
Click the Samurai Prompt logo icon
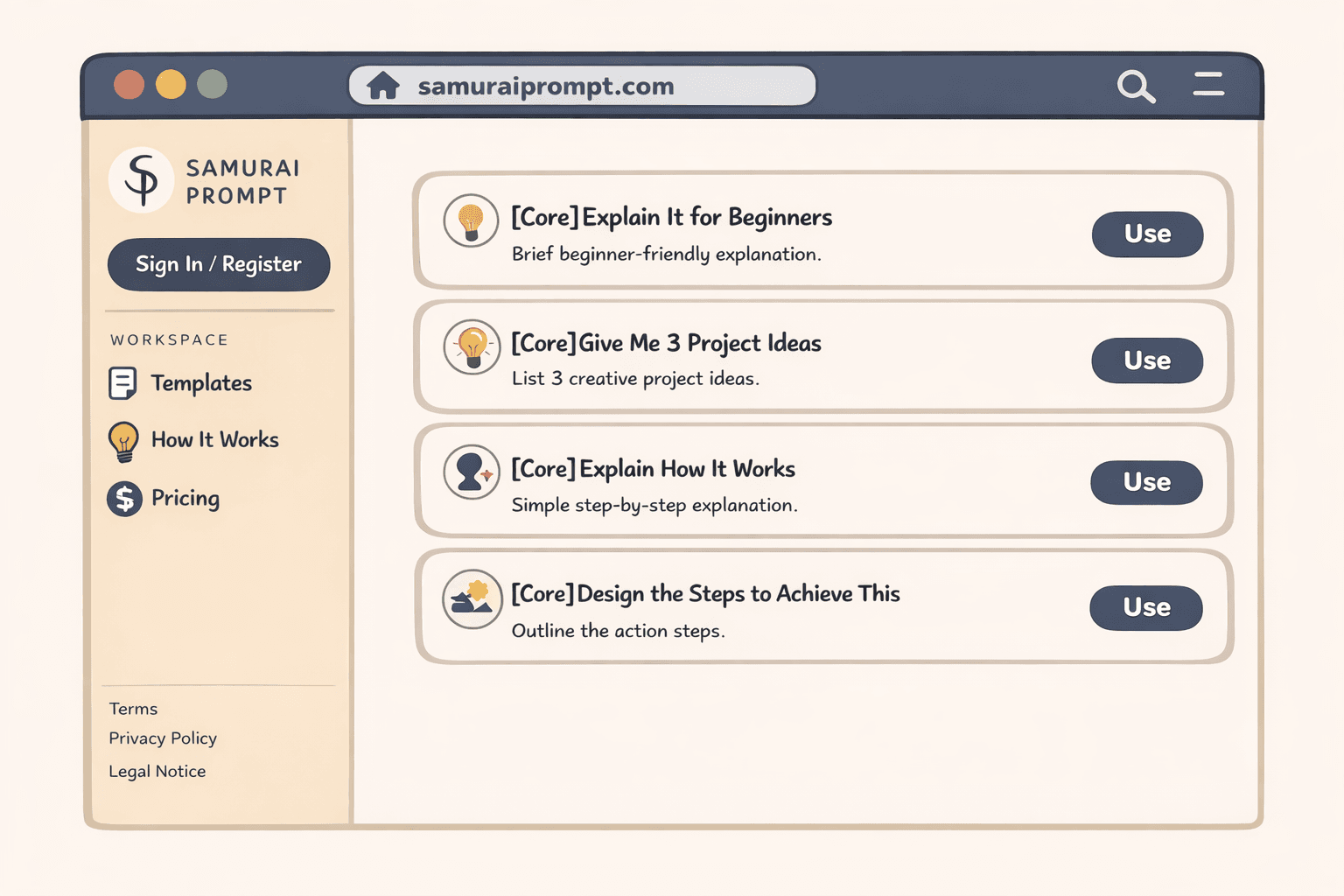click(x=141, y=179)
